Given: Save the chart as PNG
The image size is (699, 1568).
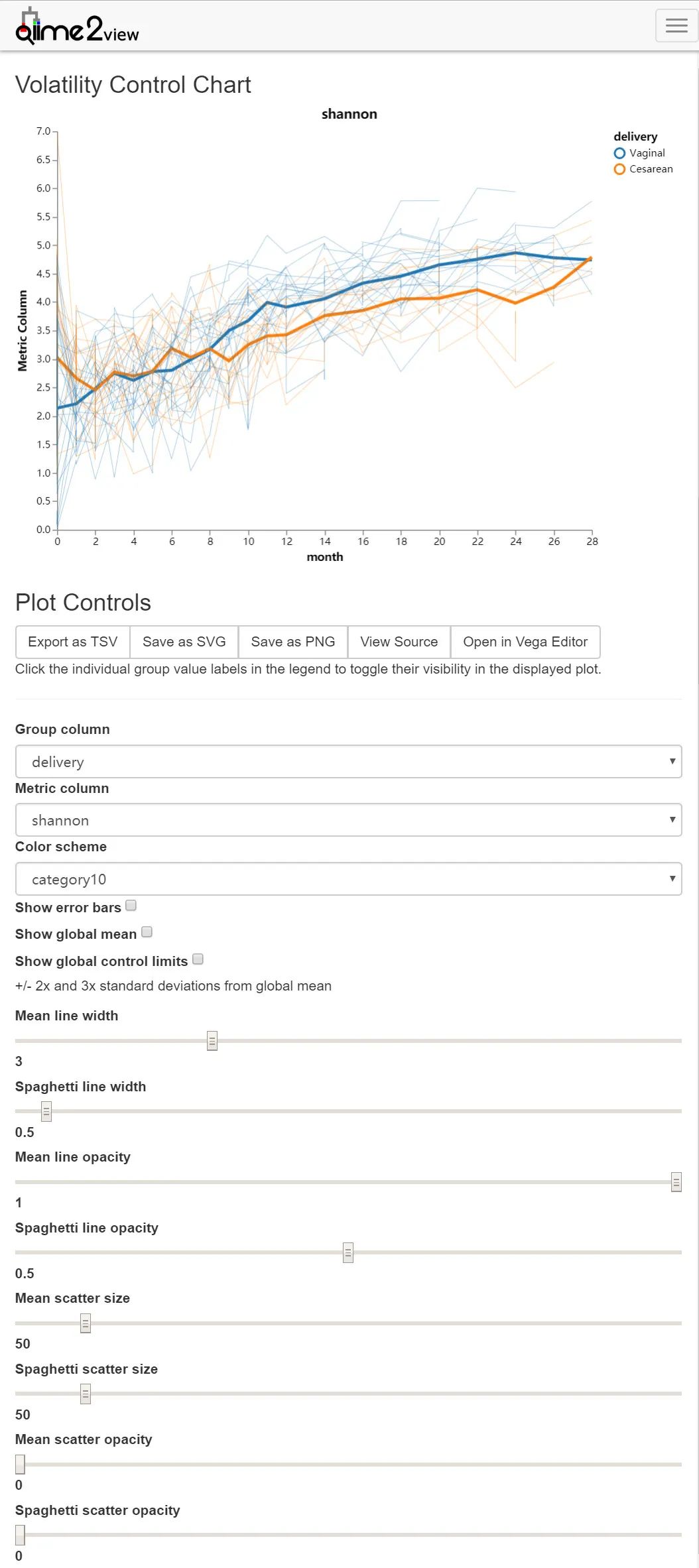Looking at the screenshot, I should [x=293, y=642].
